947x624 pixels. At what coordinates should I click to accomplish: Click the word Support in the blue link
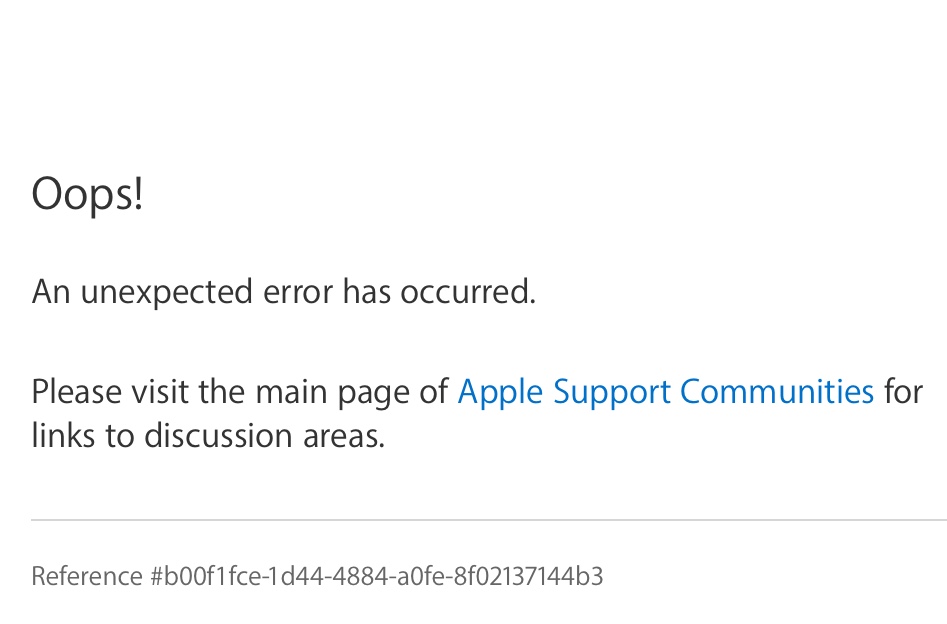612,391
